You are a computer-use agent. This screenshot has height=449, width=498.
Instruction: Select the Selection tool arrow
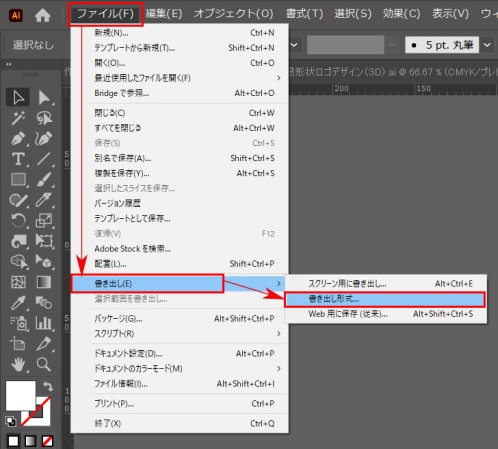pyautogui.click(x=18, y=97)
